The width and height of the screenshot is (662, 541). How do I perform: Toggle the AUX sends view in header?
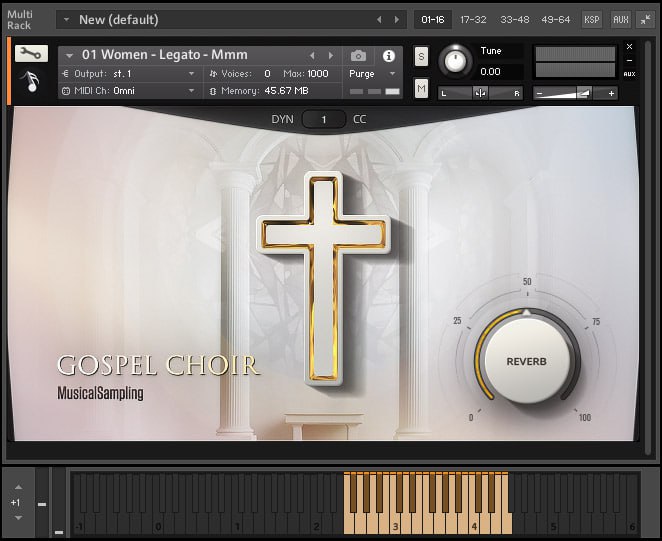(x=621, y=19)
